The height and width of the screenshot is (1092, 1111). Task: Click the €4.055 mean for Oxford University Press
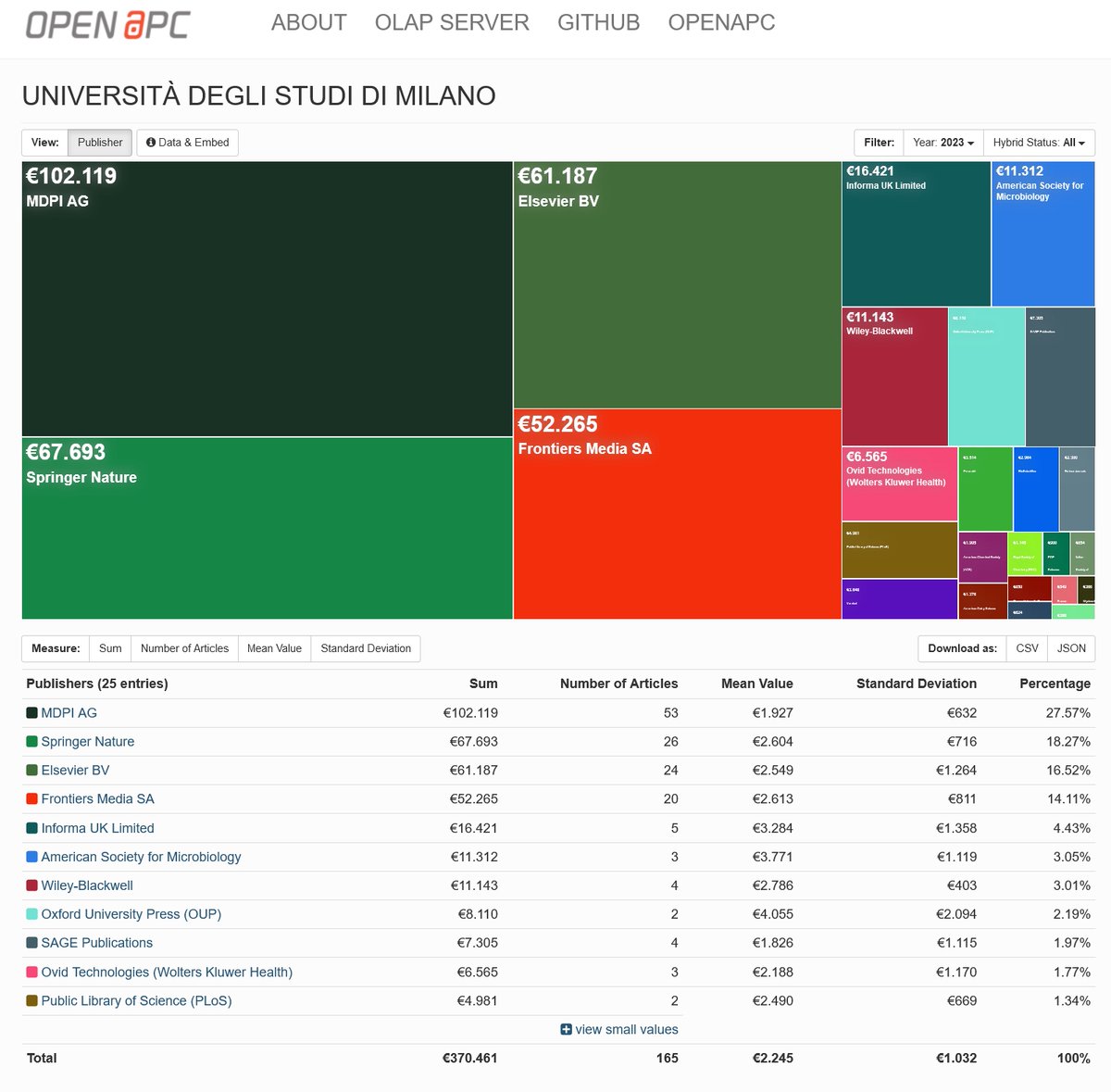tap(773, 914)
